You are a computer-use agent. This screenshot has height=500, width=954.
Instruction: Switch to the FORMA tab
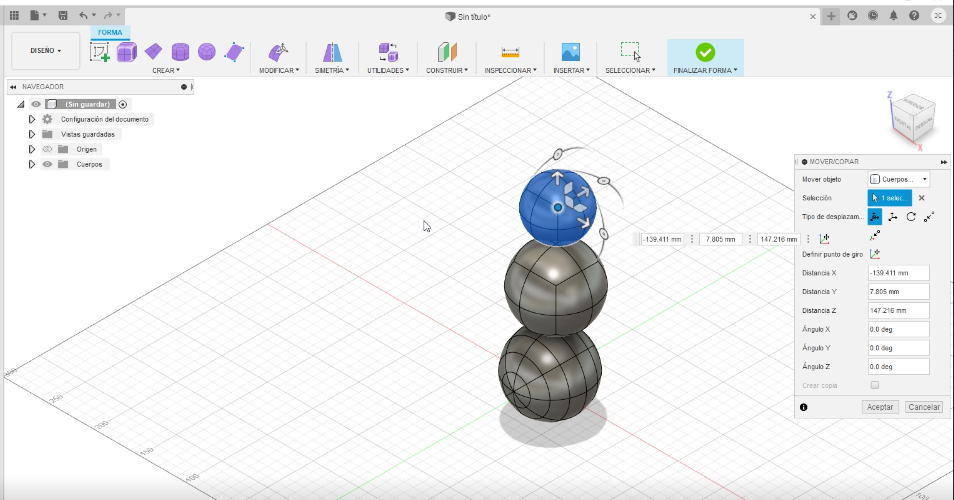coord(110,32)
